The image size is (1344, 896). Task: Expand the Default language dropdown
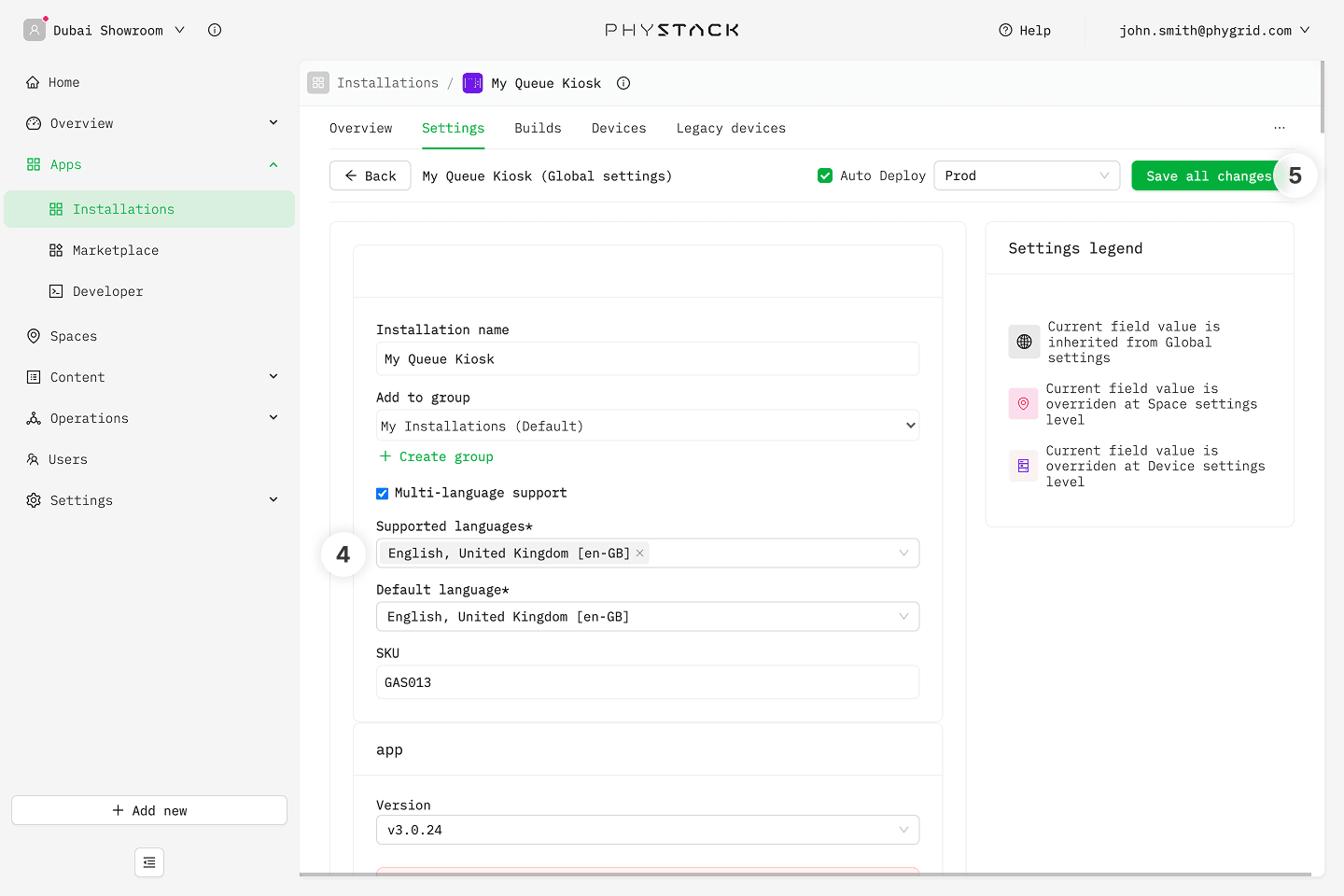tap(647, 617)
